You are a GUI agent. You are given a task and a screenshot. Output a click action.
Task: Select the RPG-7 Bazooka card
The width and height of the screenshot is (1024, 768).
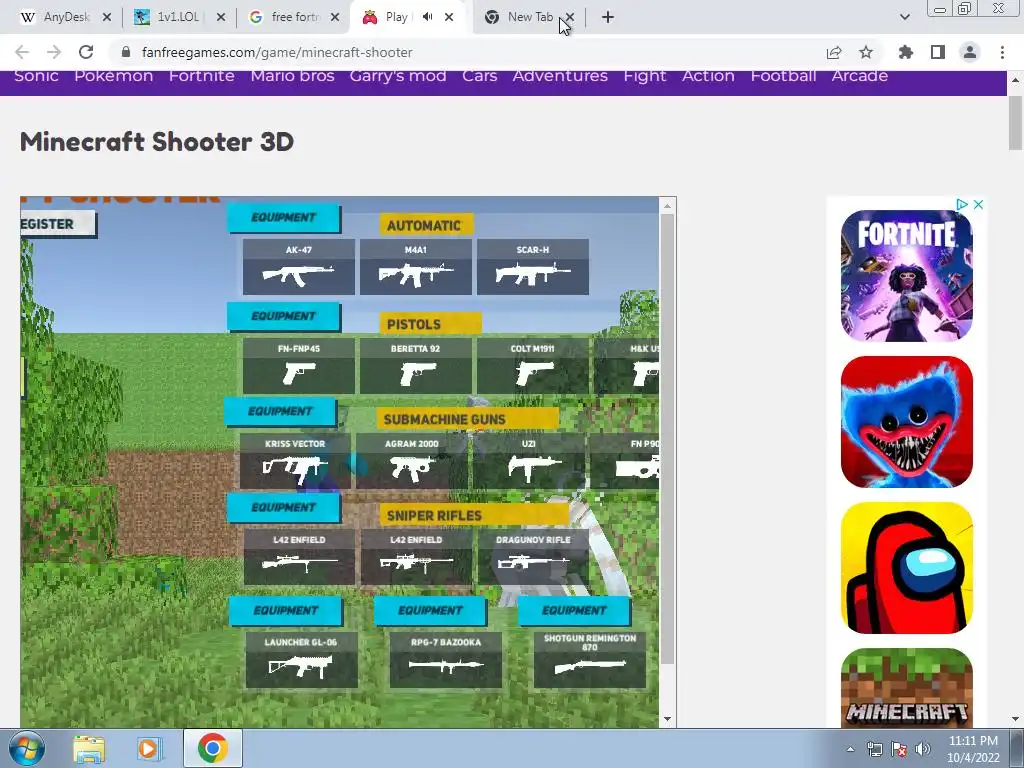tap(445, 660)
